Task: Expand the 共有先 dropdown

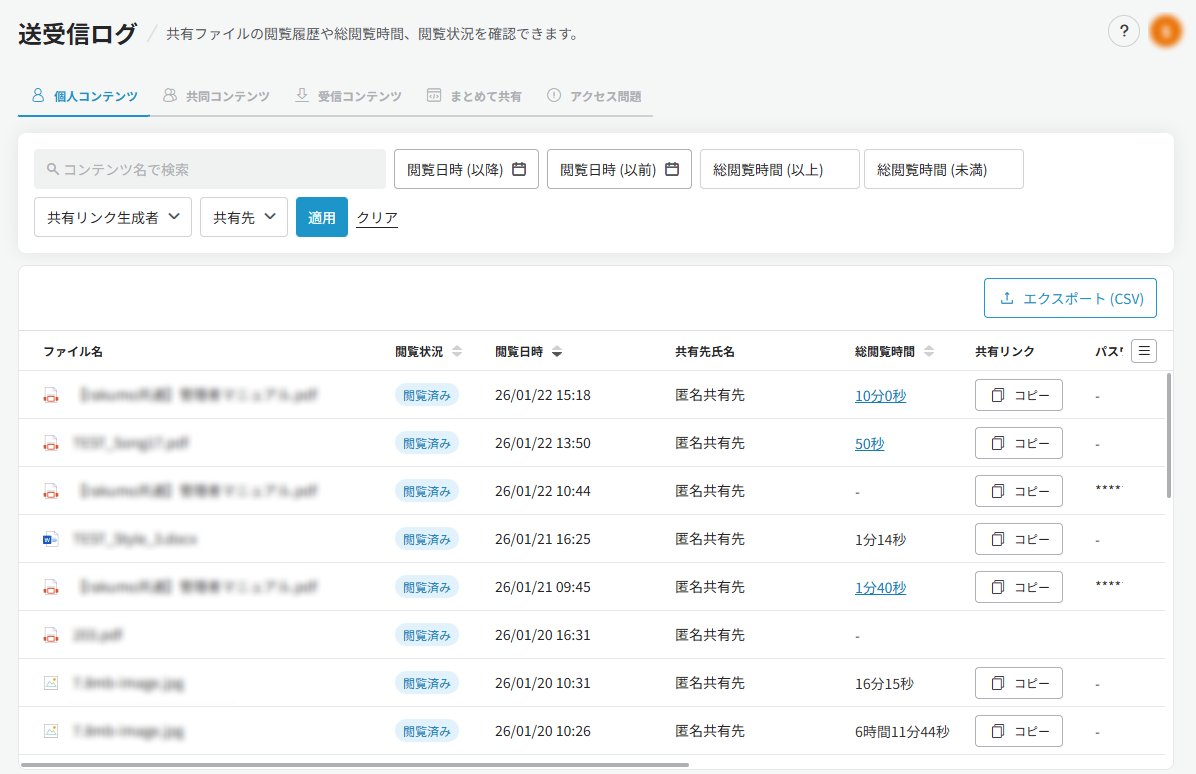Action: tap(244, 217)
